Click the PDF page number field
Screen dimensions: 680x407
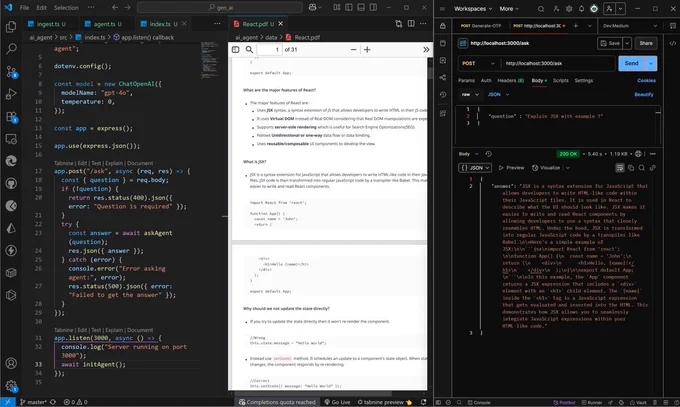pos(269,49)
